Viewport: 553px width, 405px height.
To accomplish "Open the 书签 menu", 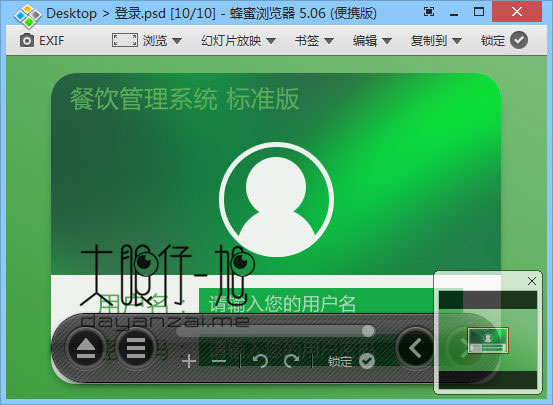I will (314, 41).
